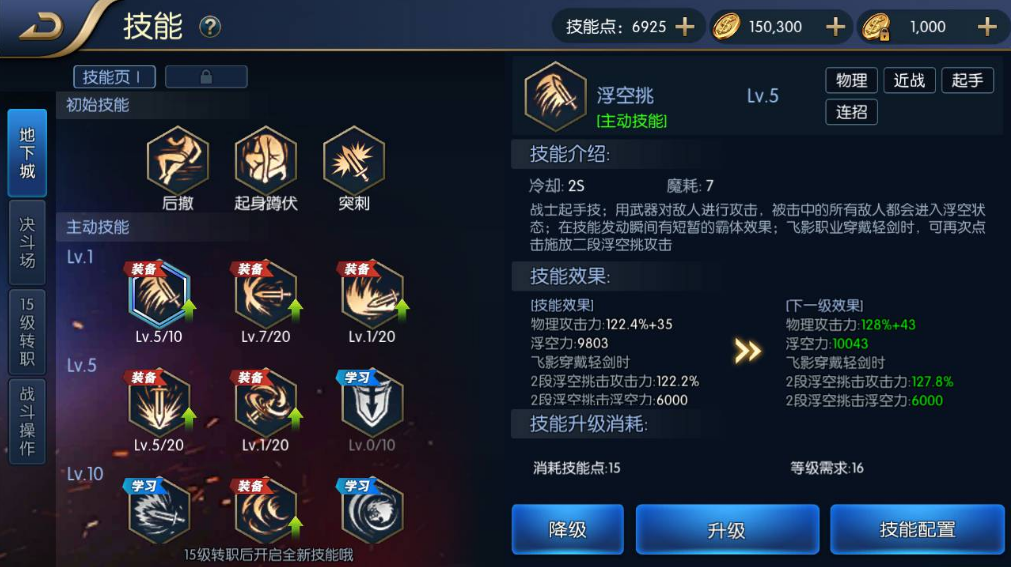Select the 突刺 skill icon
The width and height of the screenshot is (1011, 567).
353,161
